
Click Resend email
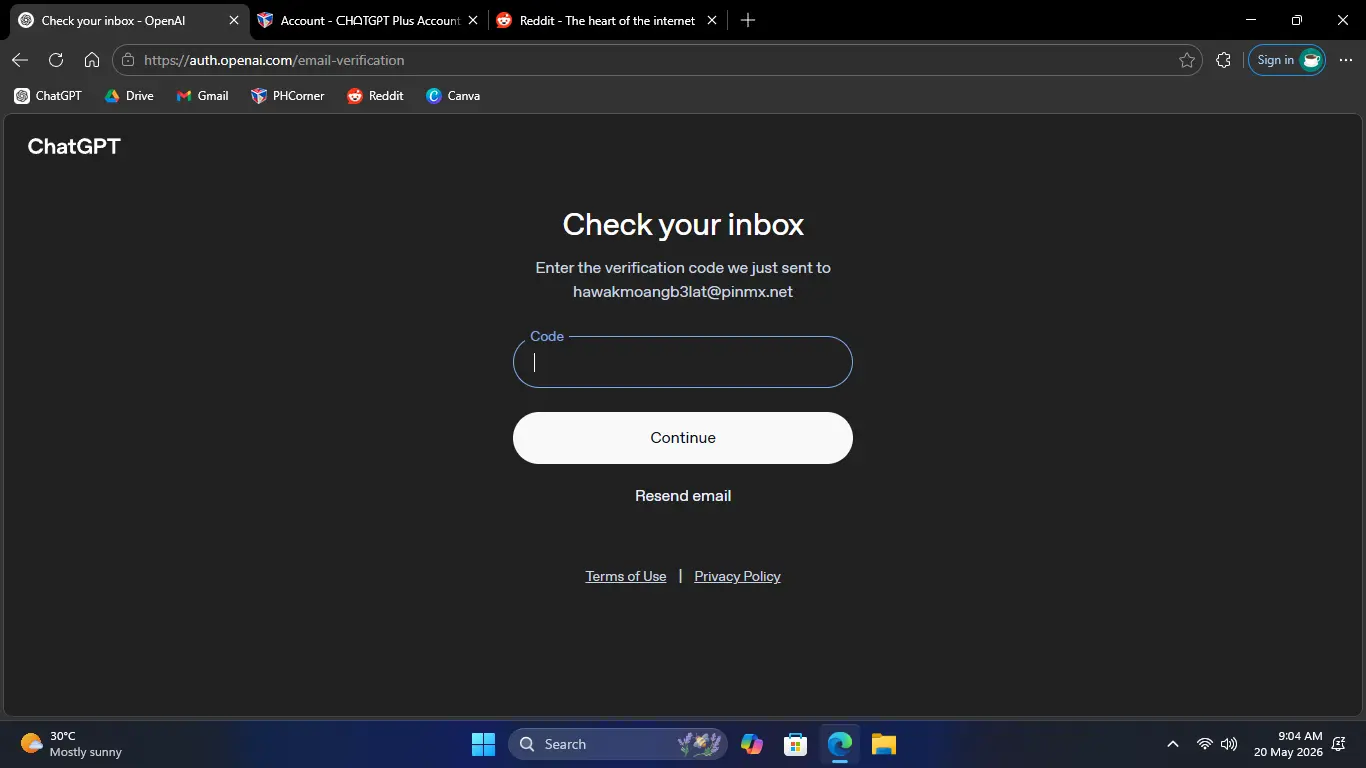pos(683,496)
